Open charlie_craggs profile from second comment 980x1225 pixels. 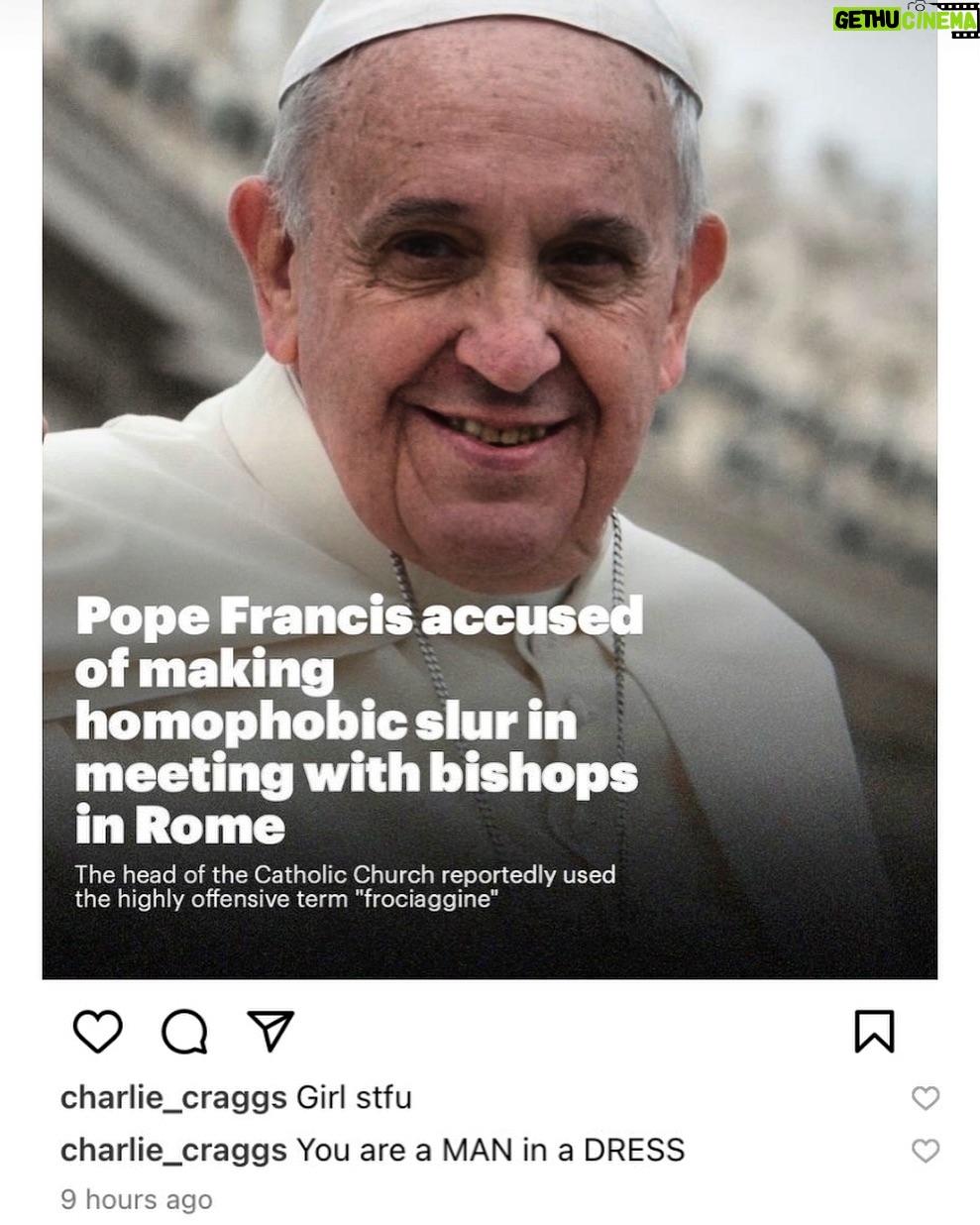coord(173,1151)
